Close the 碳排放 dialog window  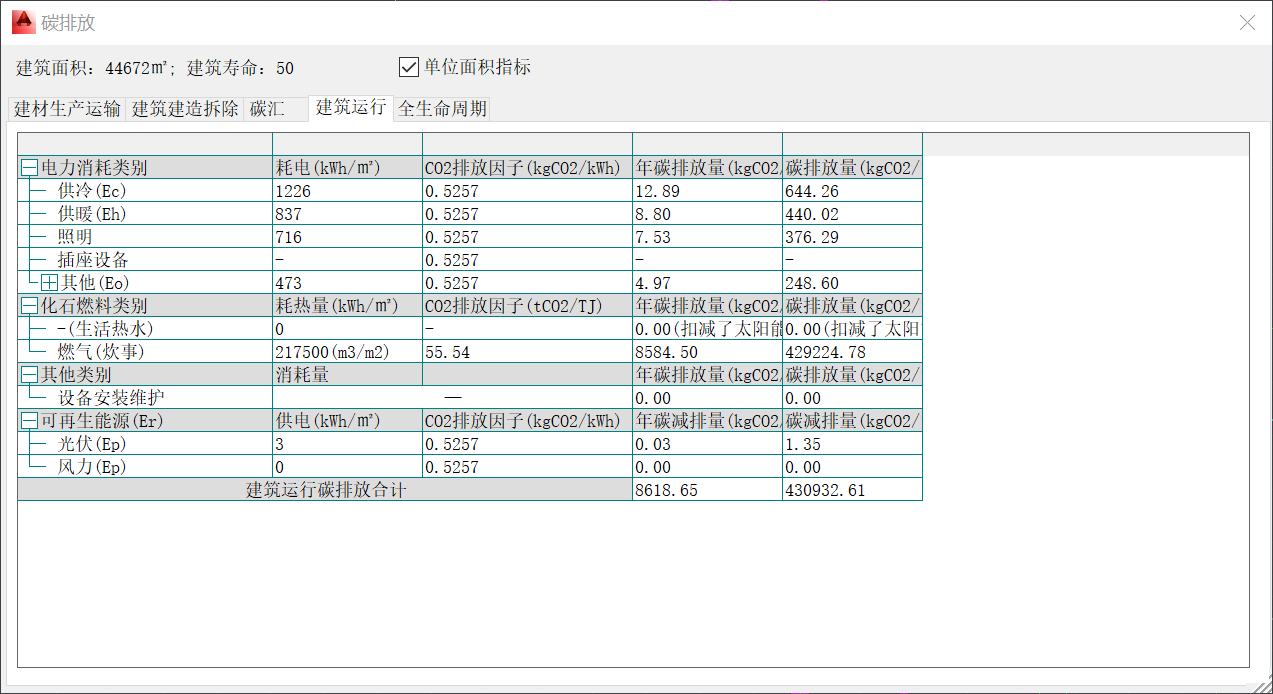point(1247,22)
